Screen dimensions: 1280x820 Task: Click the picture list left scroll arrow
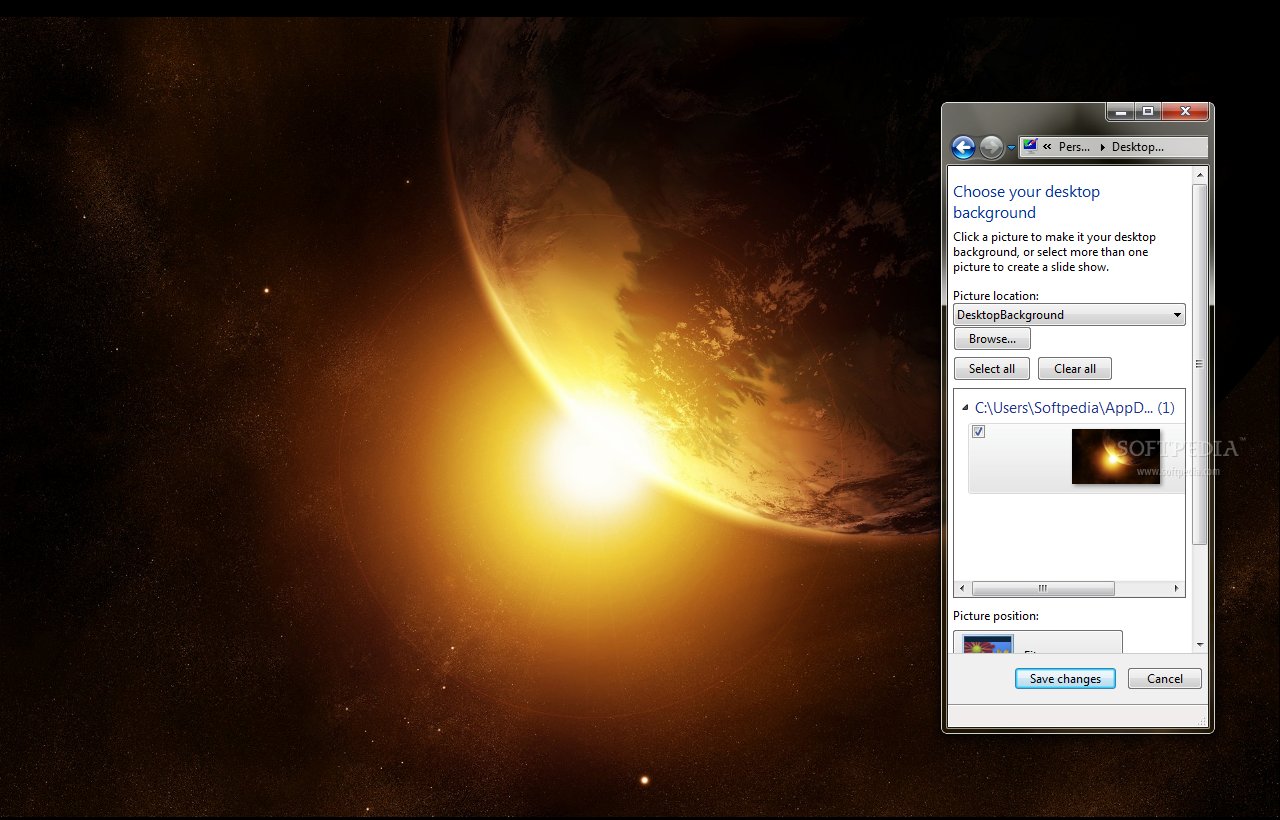point(963,588)
